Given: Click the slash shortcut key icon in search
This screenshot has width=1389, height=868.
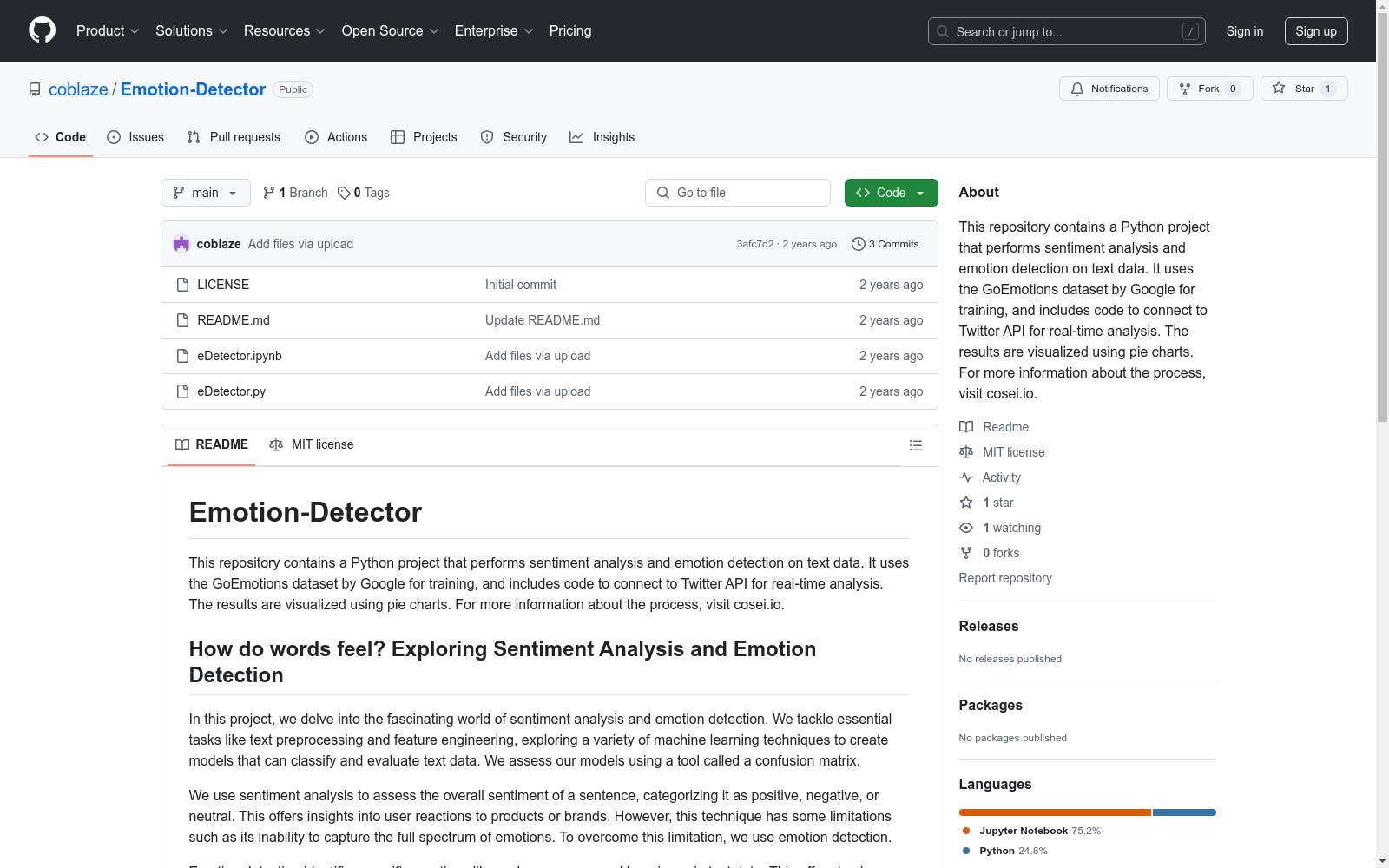Looking at the screenshot, I should tap(1190, 31).
